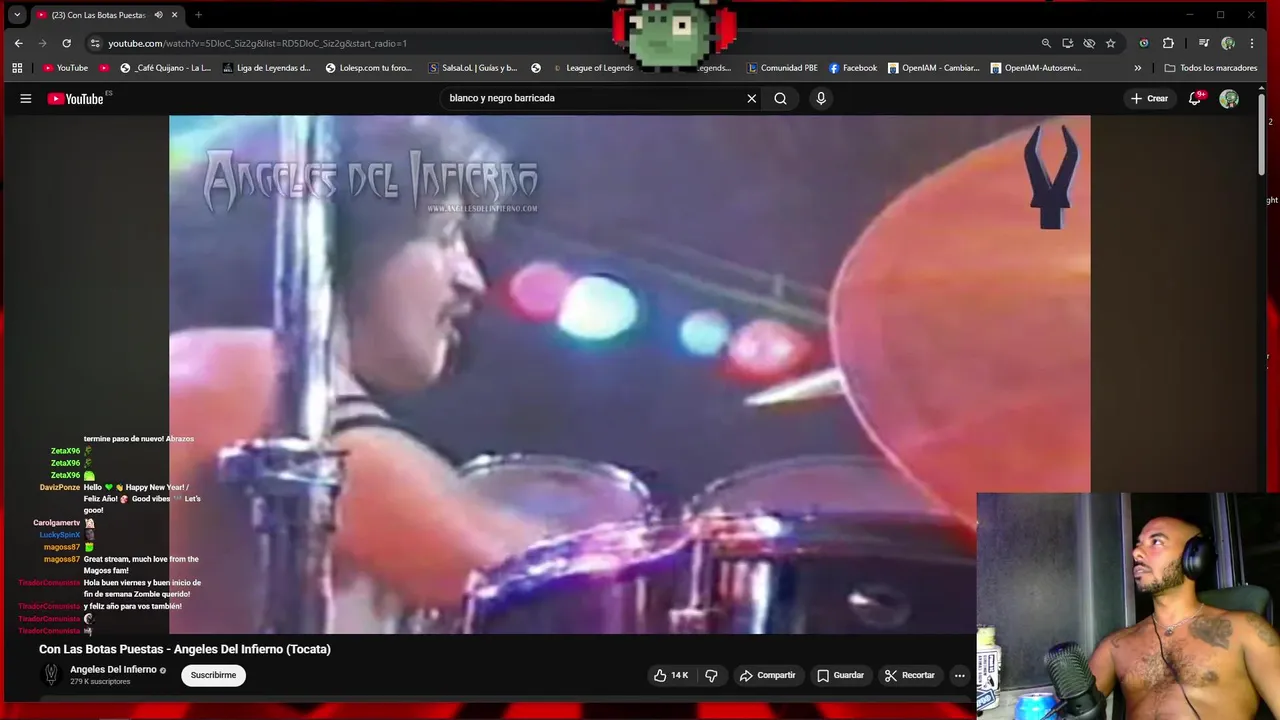The image size is (1280, 720).
Task: Expand hidden bookmarks chevron
Action: pos(1137,68)
